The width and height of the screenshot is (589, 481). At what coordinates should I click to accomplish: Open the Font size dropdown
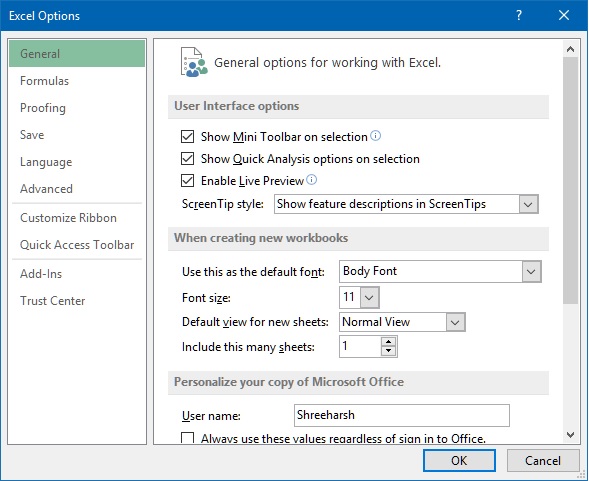pyautogui.click(x=369, y=298)
